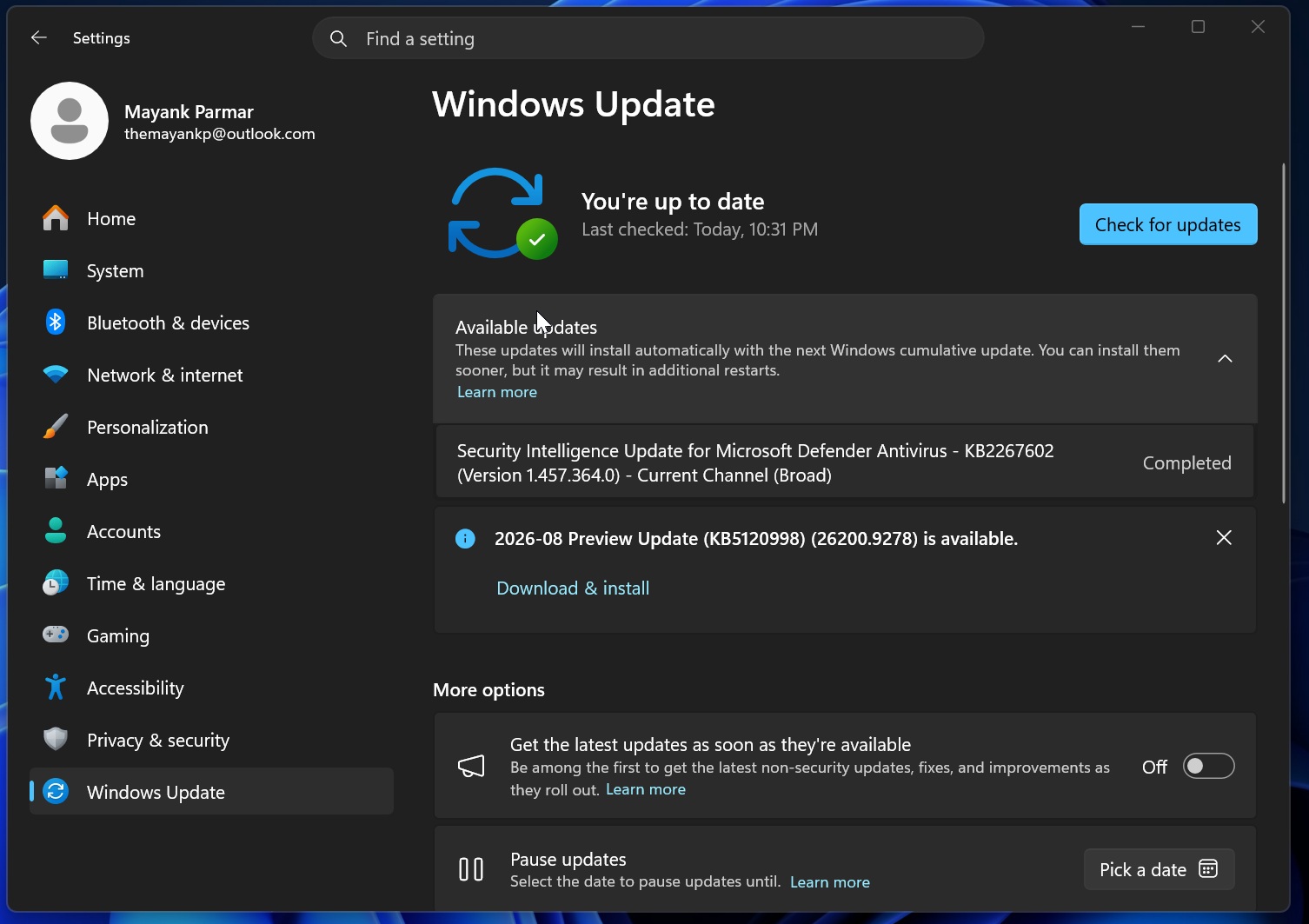
Task: Select Network & internet in sidebar
Action: pyautogui.click(x=211, y=375)
